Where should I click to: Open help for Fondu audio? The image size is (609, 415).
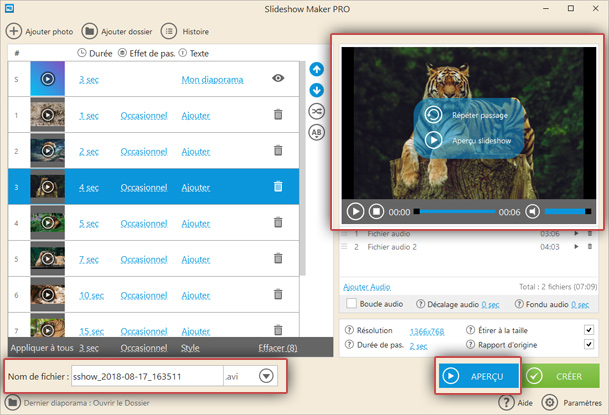pos(519,304)
